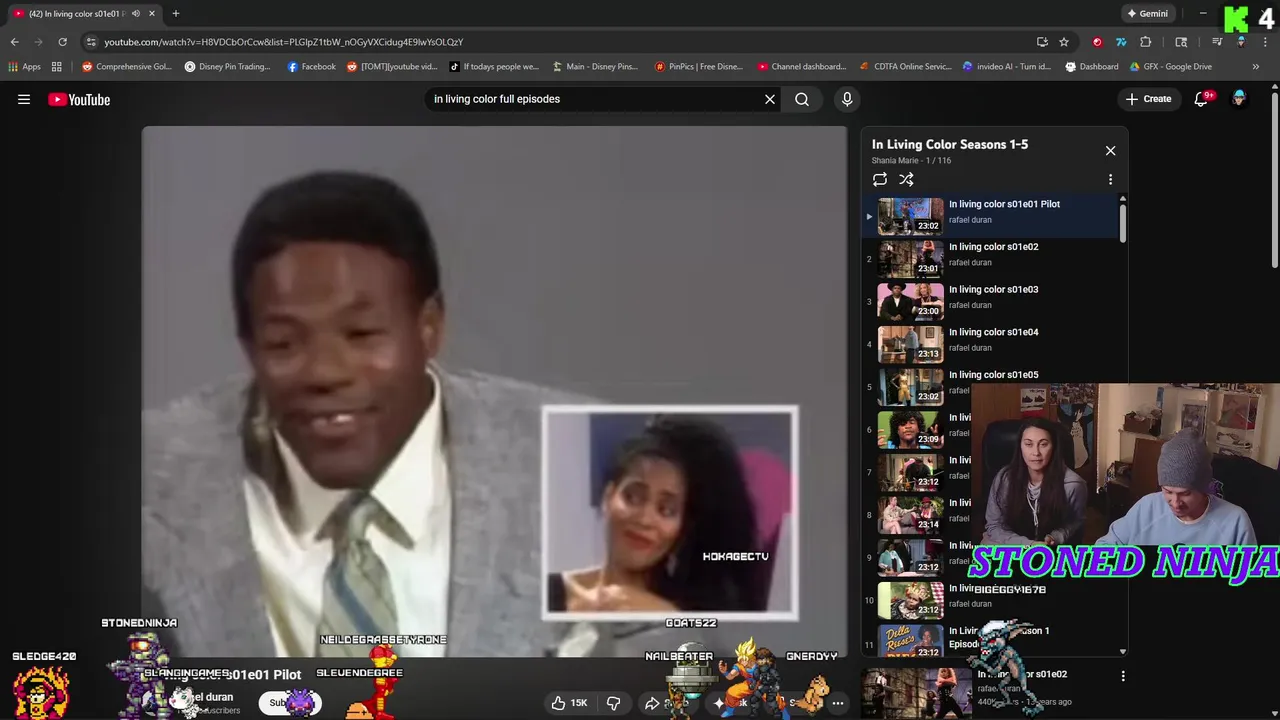The height and width of the screenshot is (720, 1280).
Task: Open s01e05 playlist thumbnail
Action: click(910, 386)
